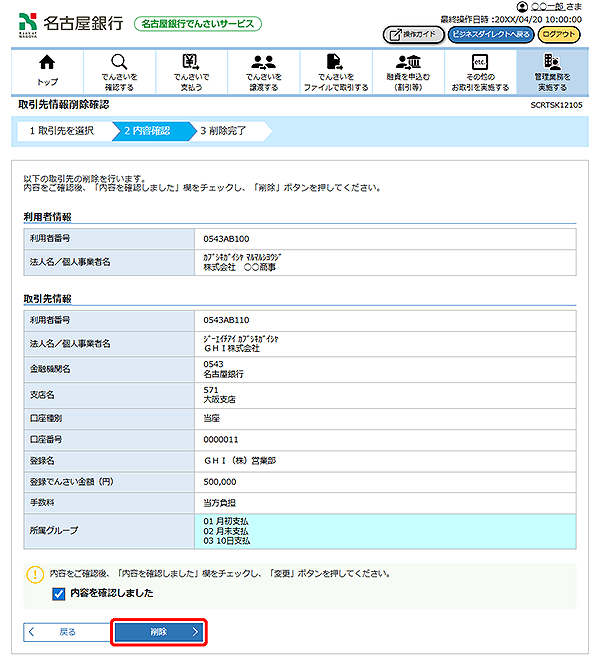Select step 3 削除完了
Viewport: 600px width, 660px height.
tap(228, 130)
